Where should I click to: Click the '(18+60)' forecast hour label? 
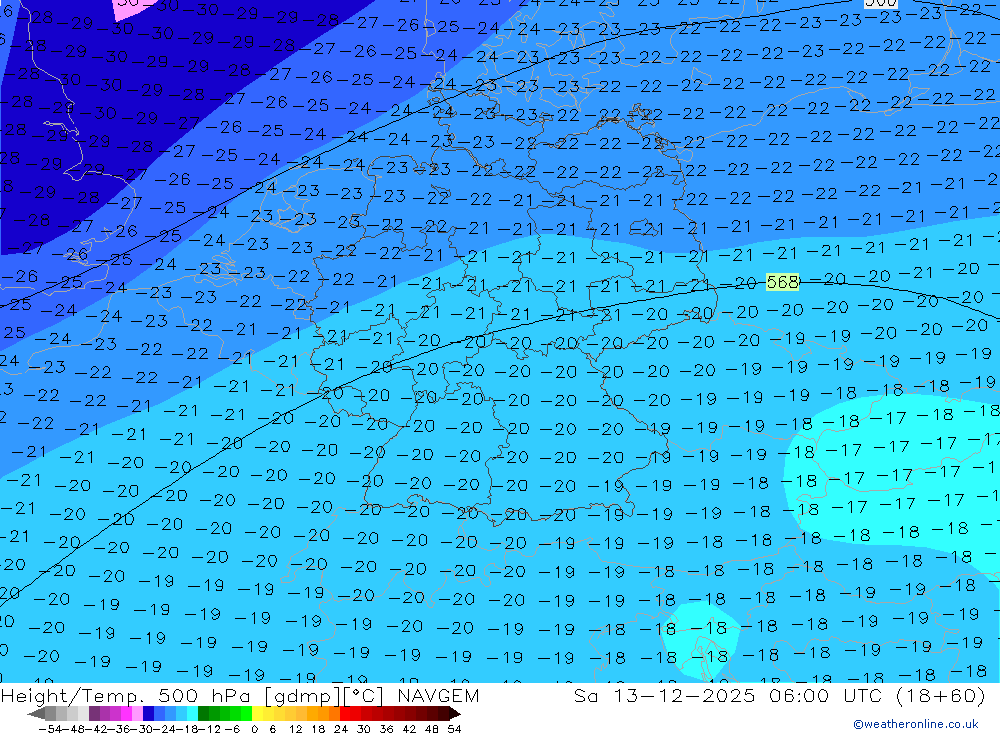tap(941, 695)
